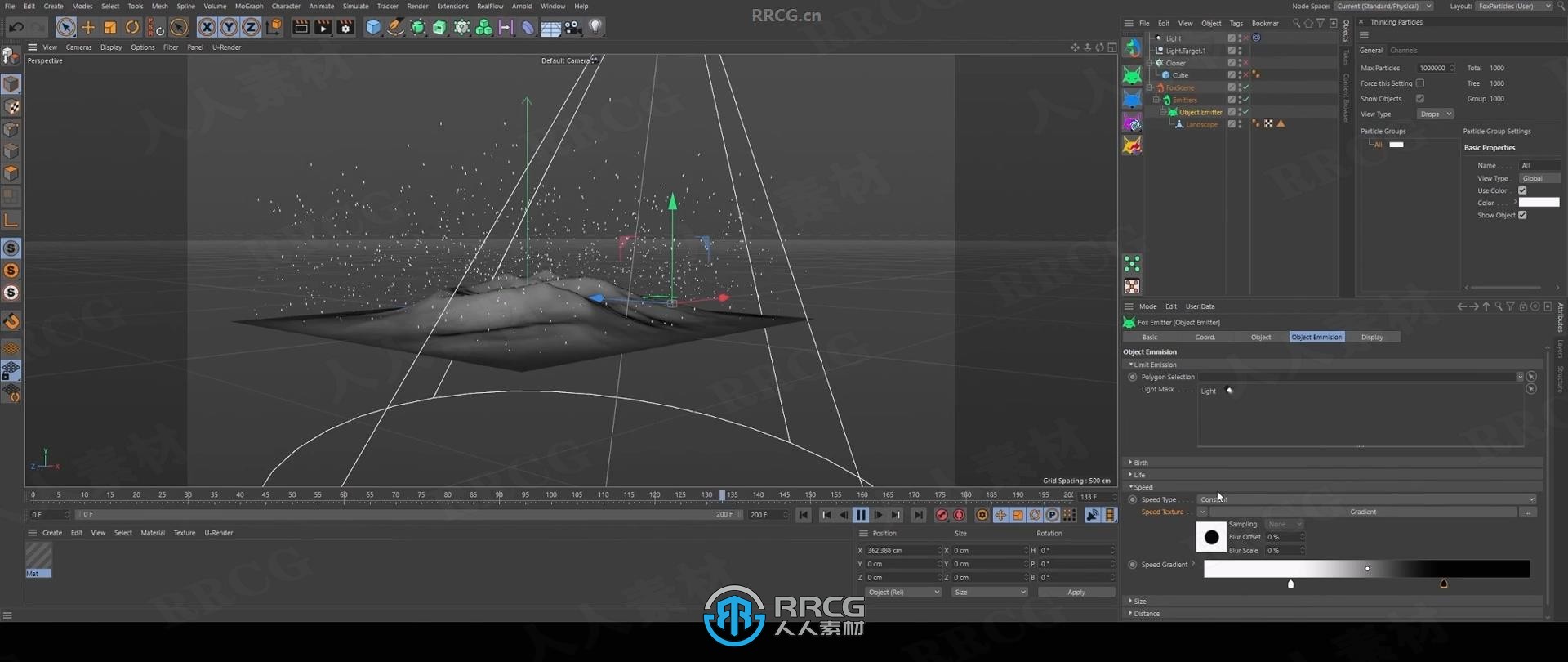
Task: Add a camera from the toolbar
Action: pos(573,27)
